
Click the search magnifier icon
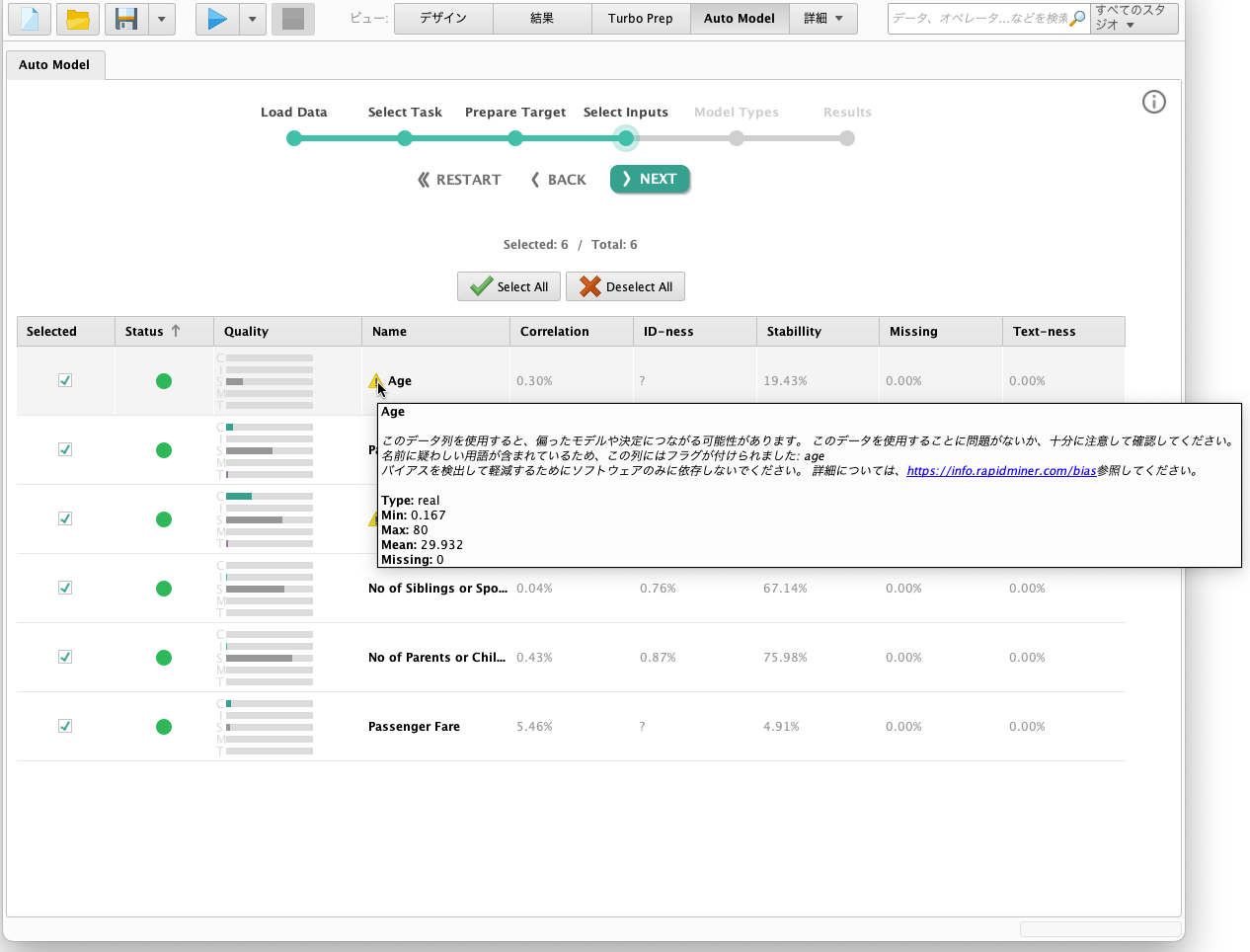tap(1078, 19)
